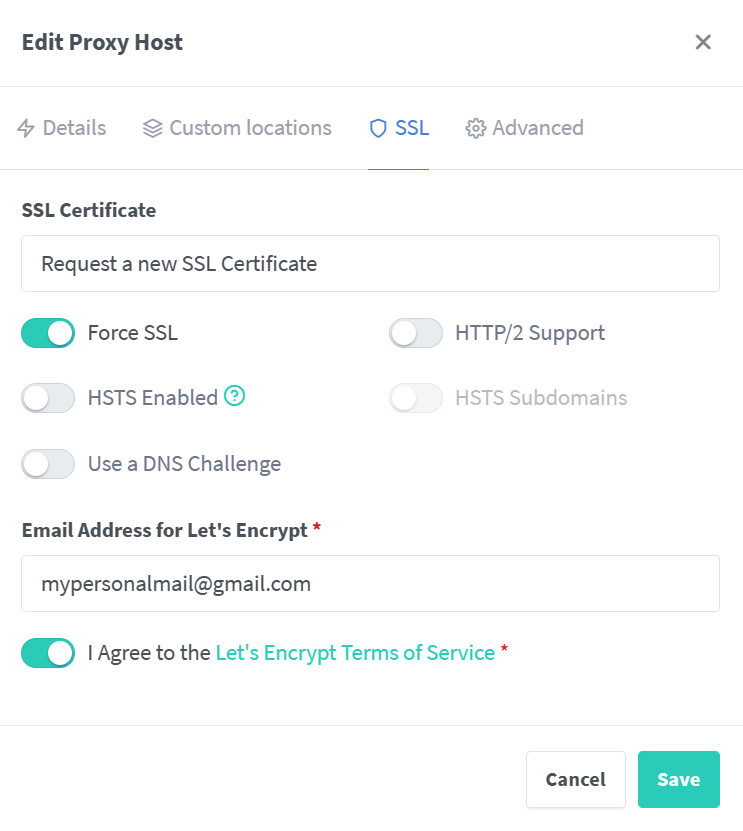Enable Use a DNS Challenge
The image size is (743, 831).
coord(48,464)
